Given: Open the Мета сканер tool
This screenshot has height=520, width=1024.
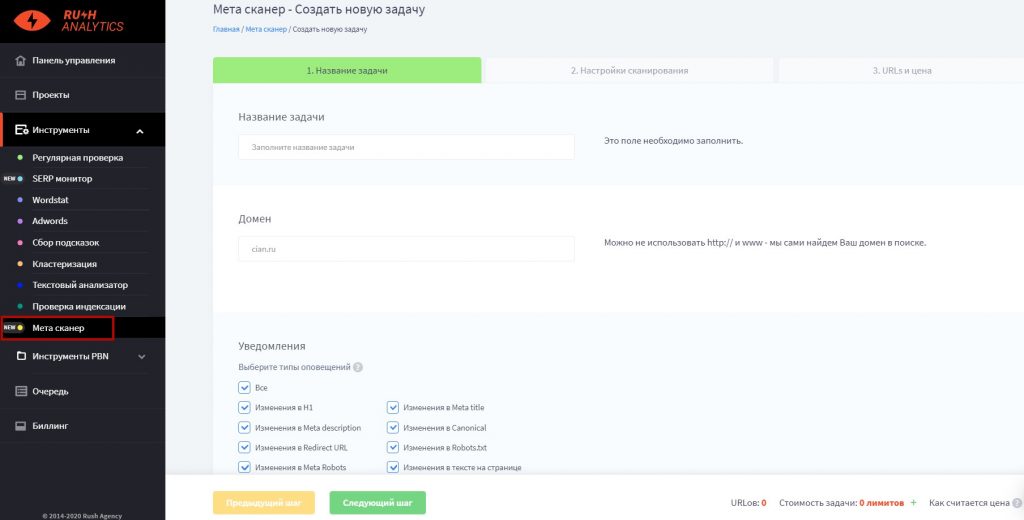Looking at the screenshot, I should (58, 328).
